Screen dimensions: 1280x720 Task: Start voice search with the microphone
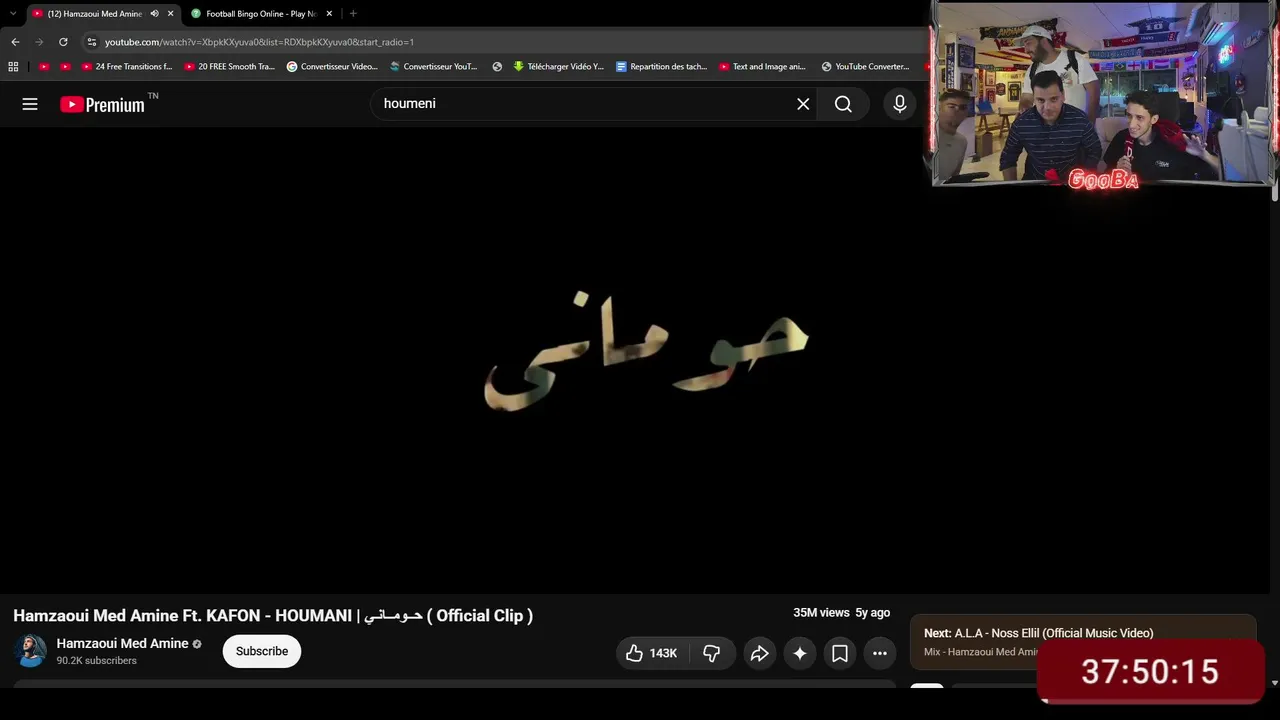[x=900, y=104]
